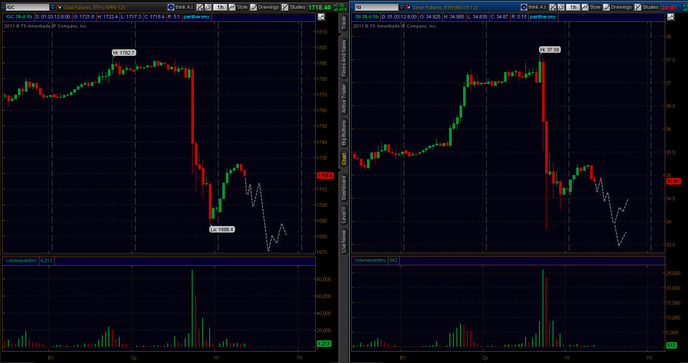Image resolution: width=688 pixels, height=363 pixels.
Task: Expand the /GC symbol dropdown arrow
Action: tap(53, 7)
